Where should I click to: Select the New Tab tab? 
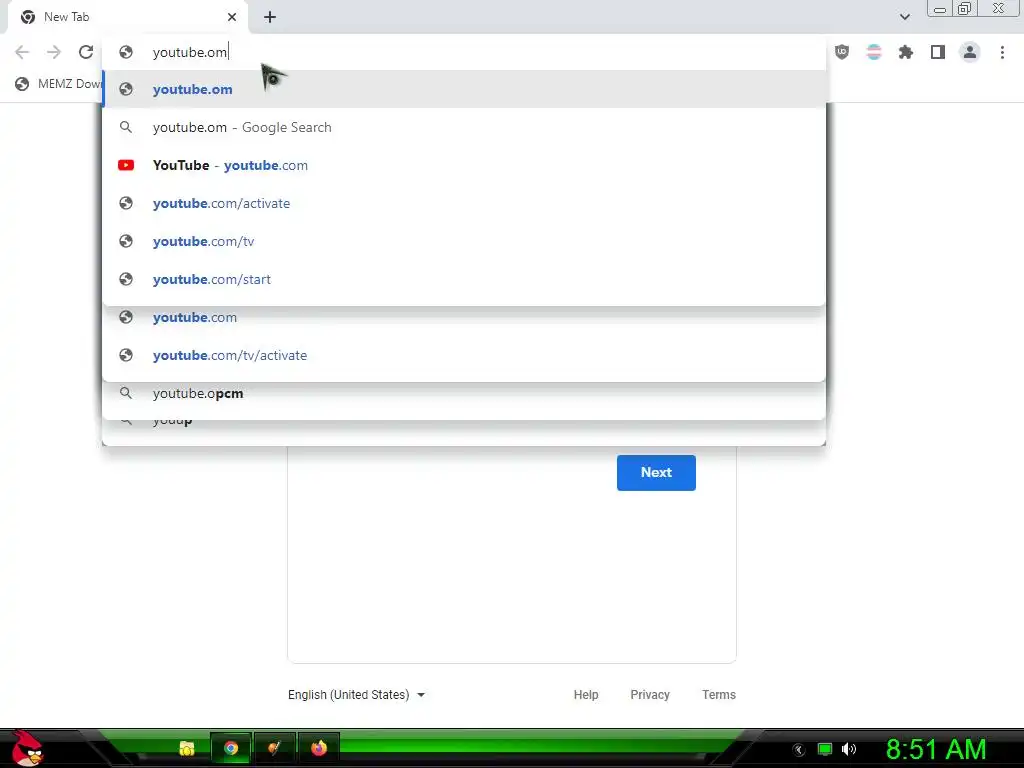pos(128,17)
